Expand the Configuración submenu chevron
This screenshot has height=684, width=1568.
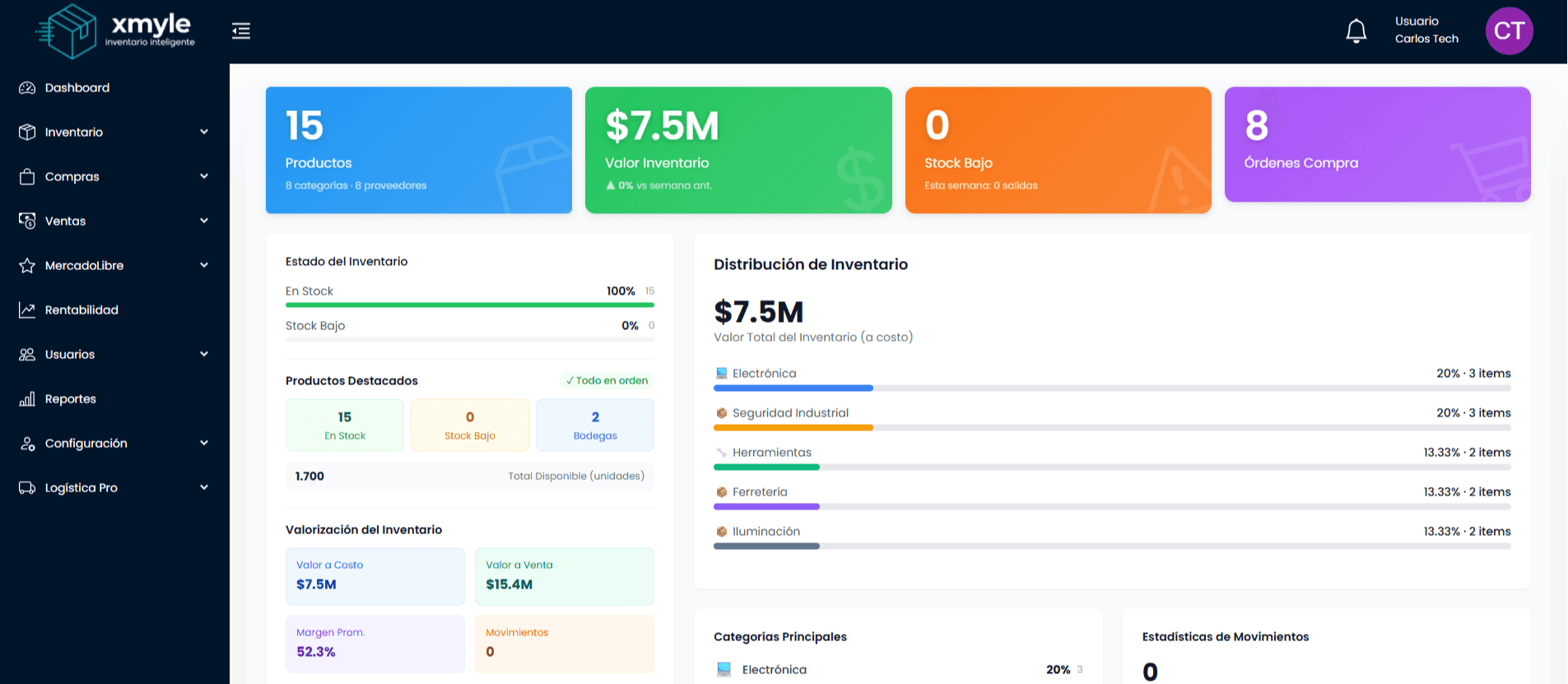tap(204, 443)
